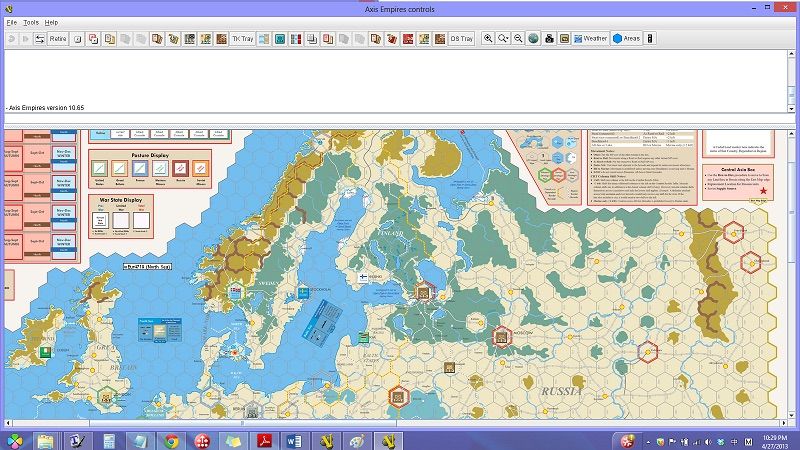Screen dimensions: 800x450
Task: Click the red and blue chart grid icon
Action: pos(296,39)
